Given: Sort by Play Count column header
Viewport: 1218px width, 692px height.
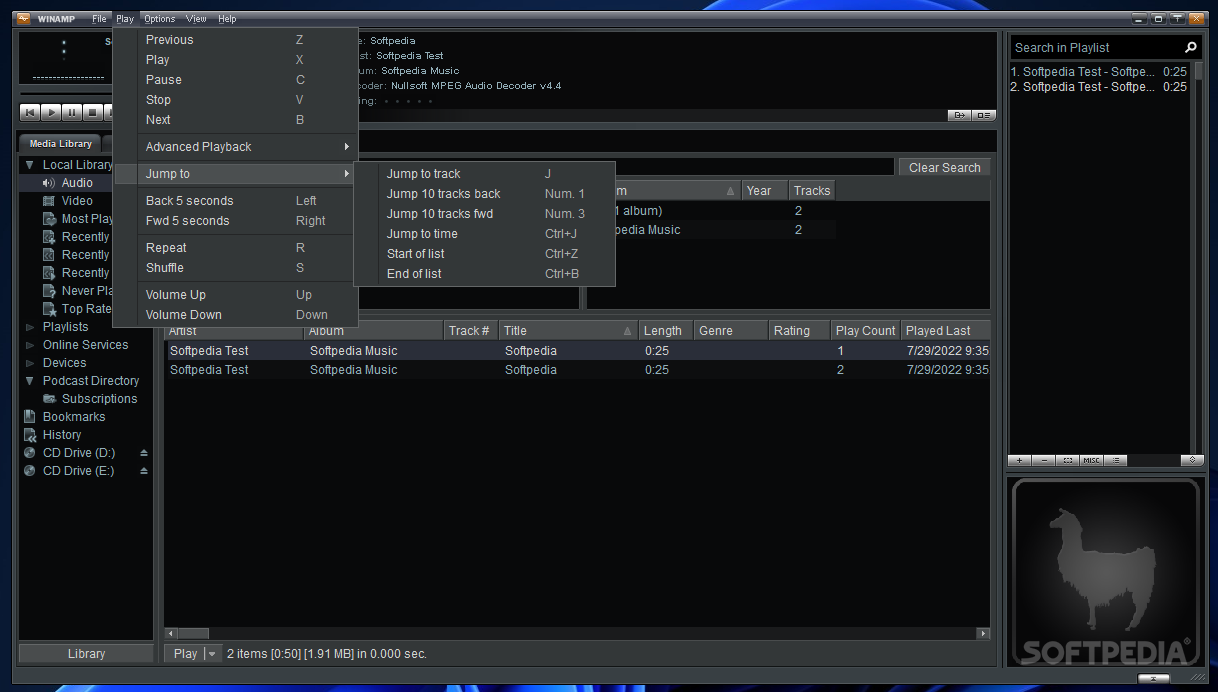Looking at the screenshot, I should point(865,331).
